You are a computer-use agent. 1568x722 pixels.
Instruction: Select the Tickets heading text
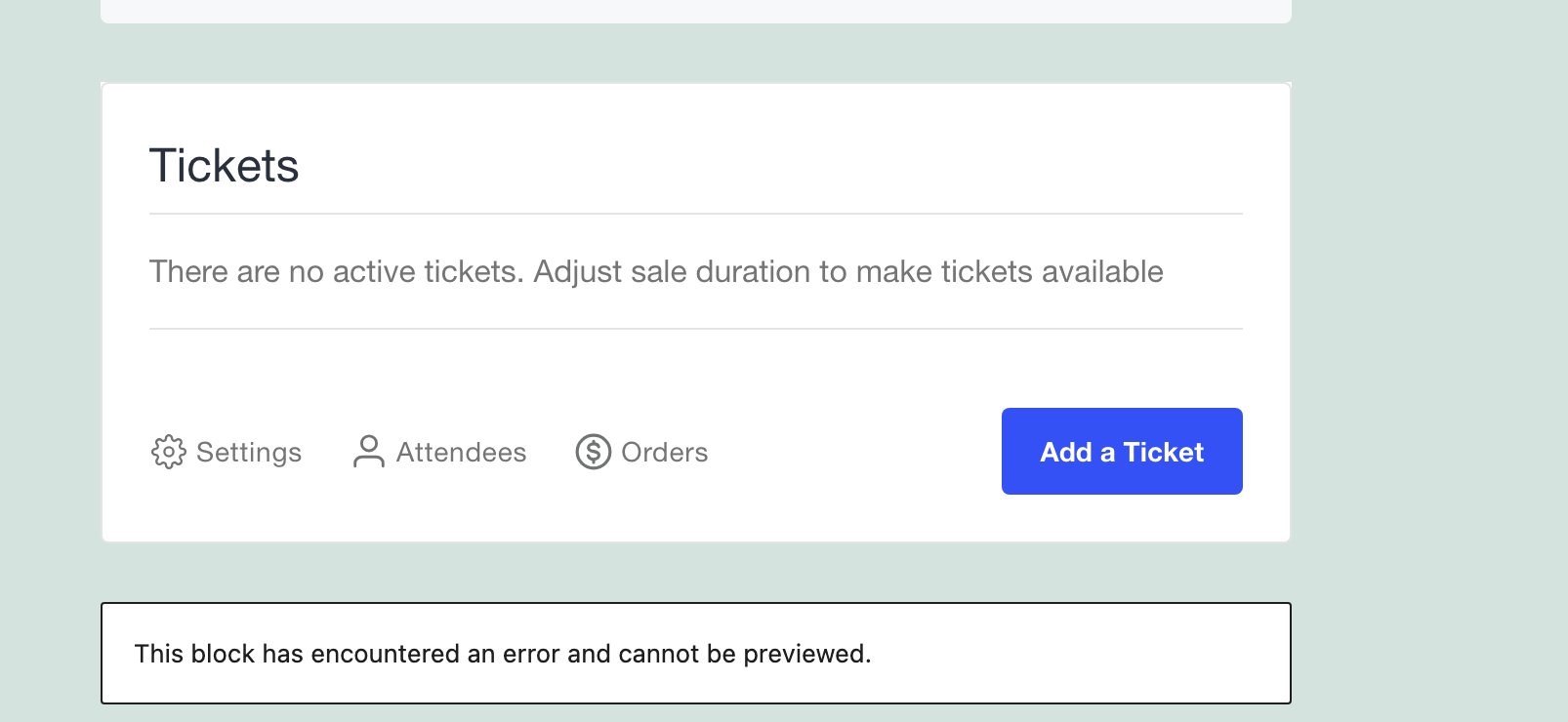coord(224,165)
